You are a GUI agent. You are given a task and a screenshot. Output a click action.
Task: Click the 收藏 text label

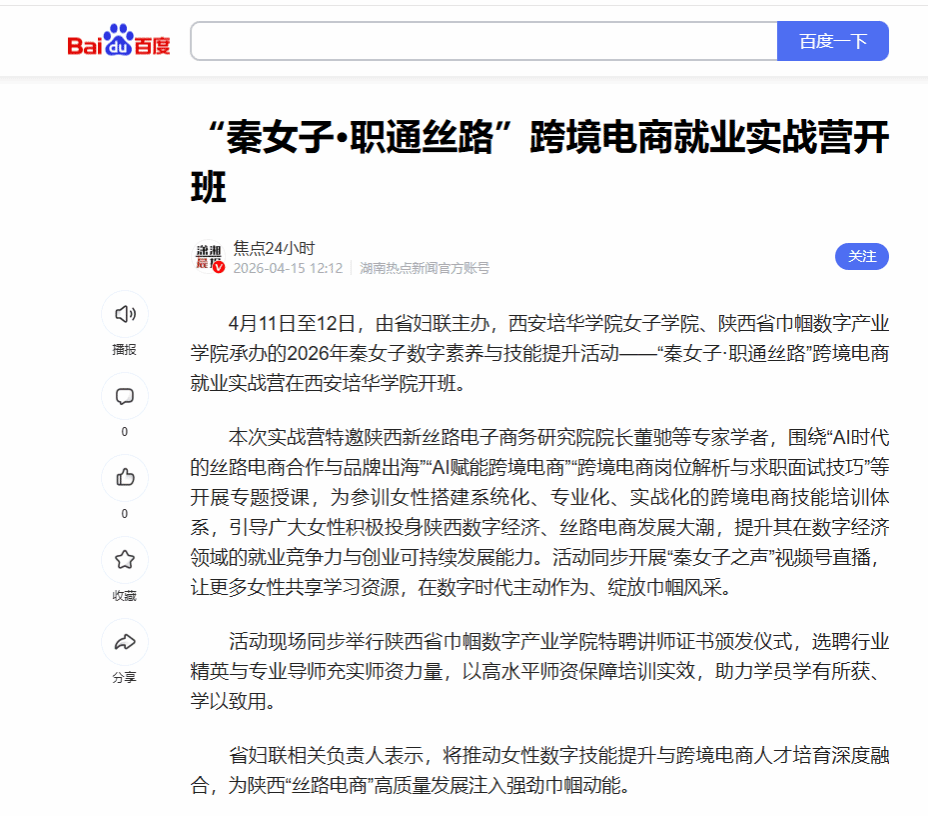point(125,596)
